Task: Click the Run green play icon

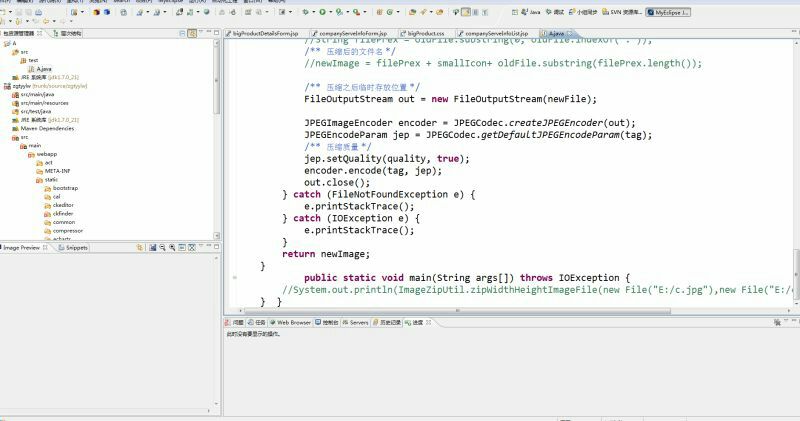Action: pos(322,12)
